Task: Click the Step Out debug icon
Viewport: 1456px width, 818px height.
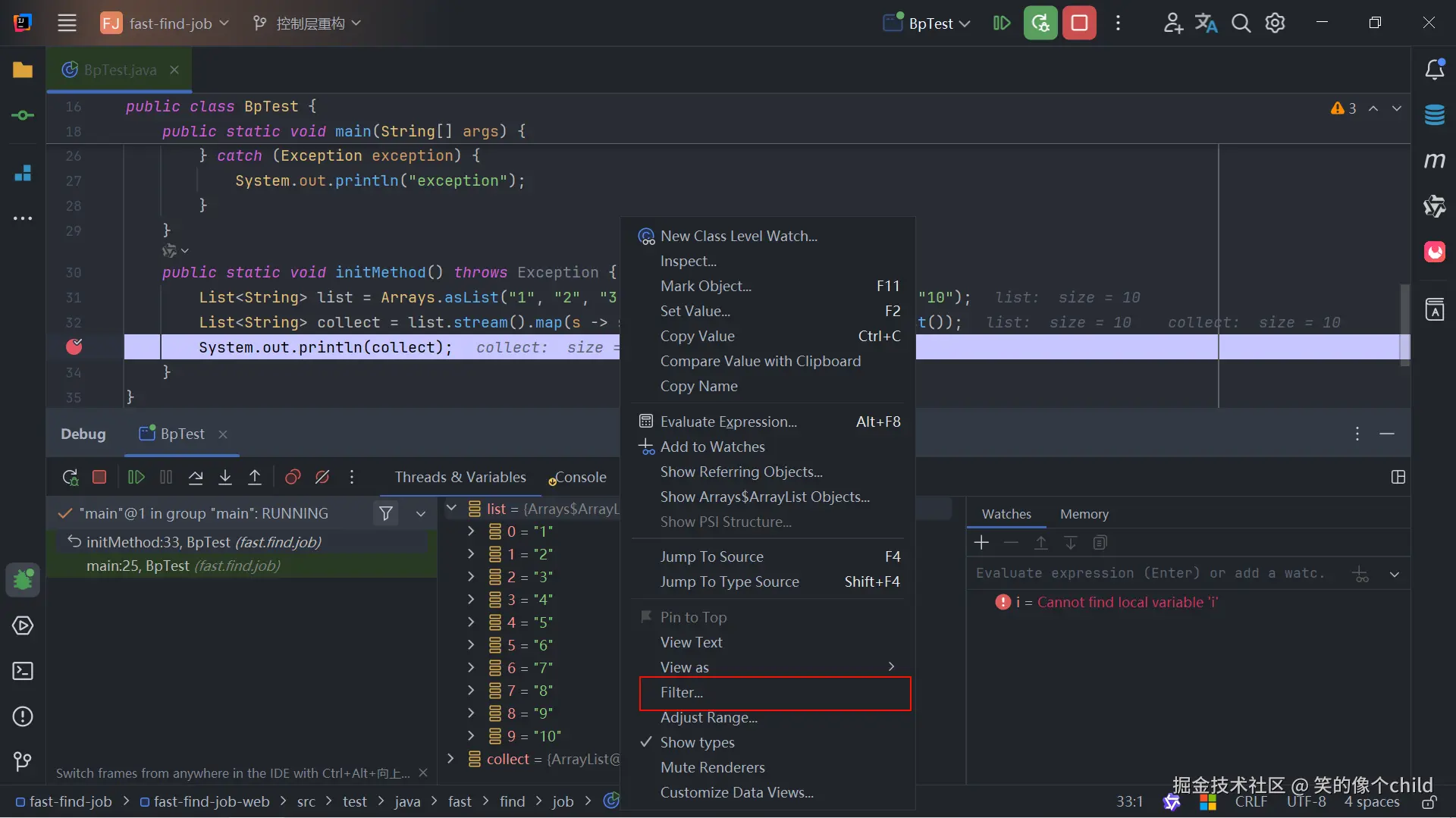Action: tap(255, 477)
